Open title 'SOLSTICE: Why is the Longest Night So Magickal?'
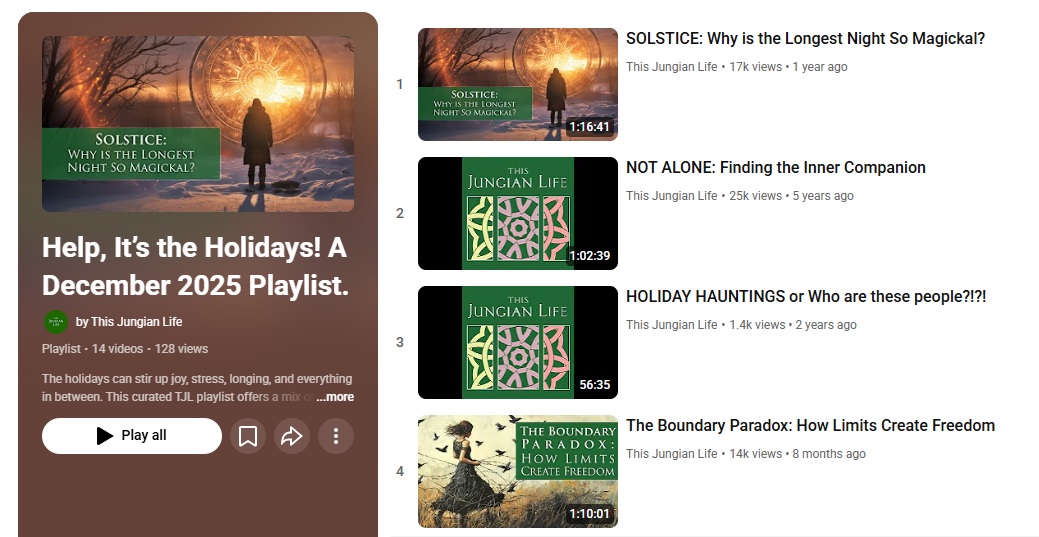1039x537 pixels. tap(805, 38)
